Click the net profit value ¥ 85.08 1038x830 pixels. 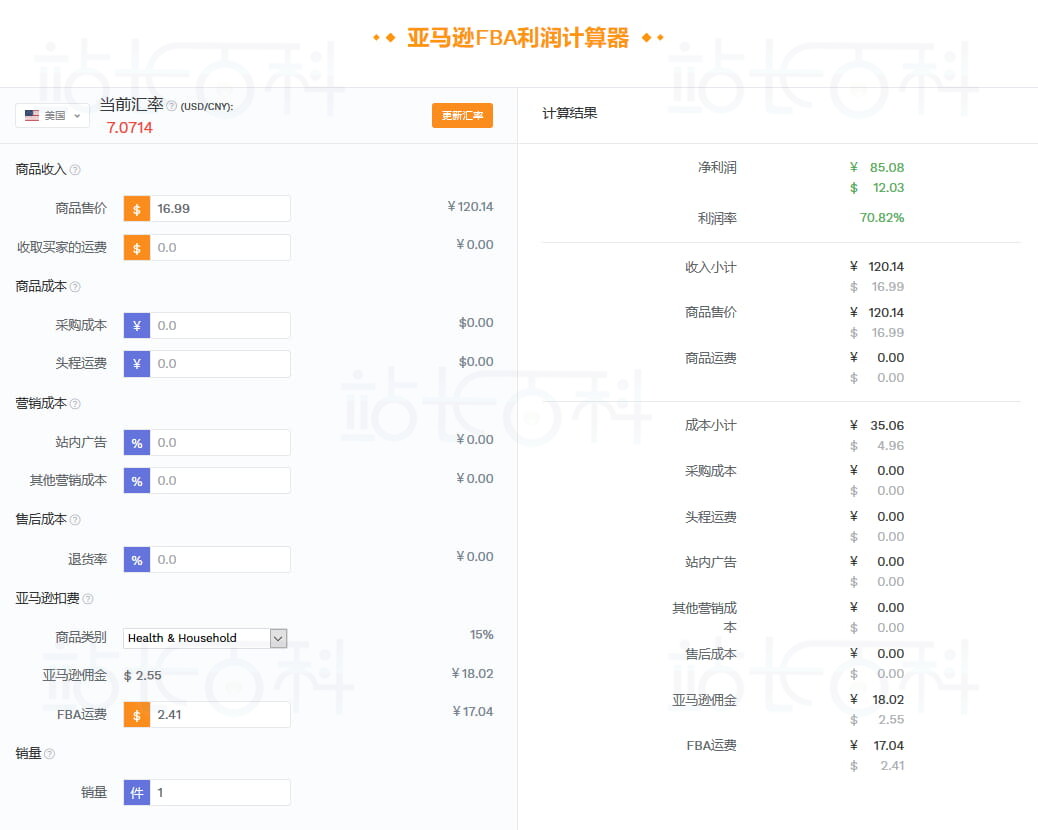coord(876,167)
